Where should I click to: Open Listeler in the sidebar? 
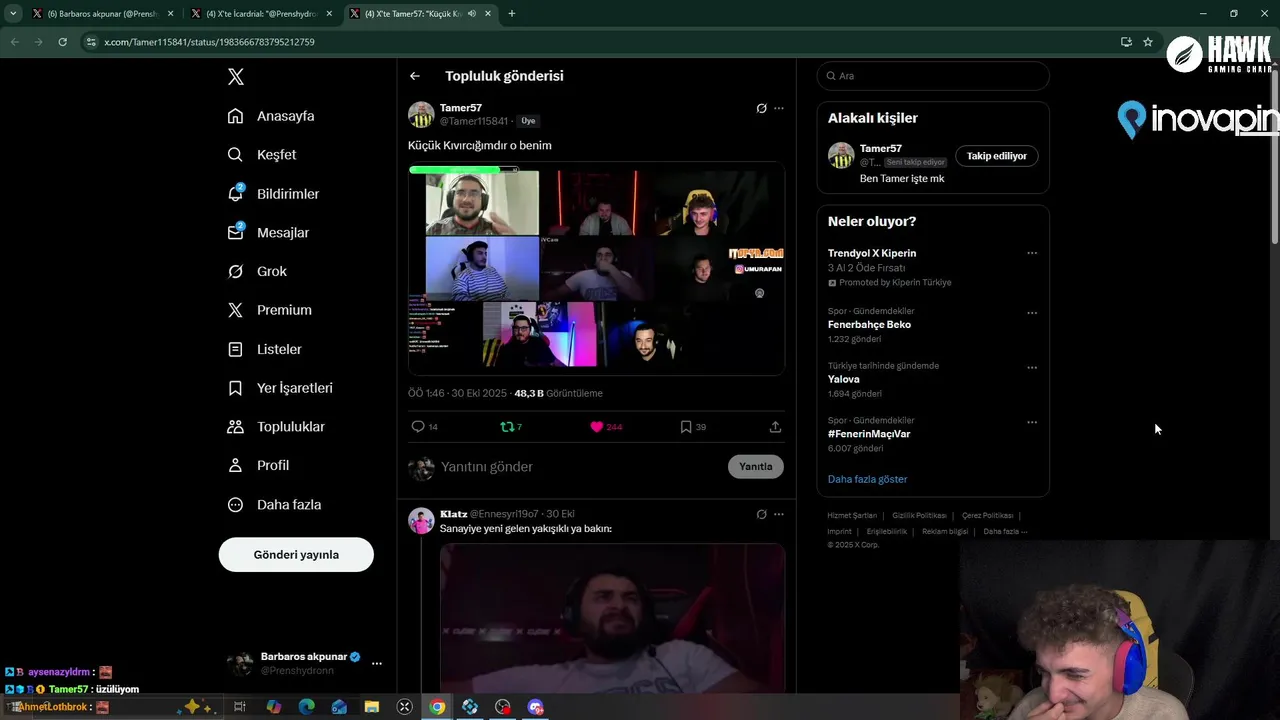click(x=264, y=349)
